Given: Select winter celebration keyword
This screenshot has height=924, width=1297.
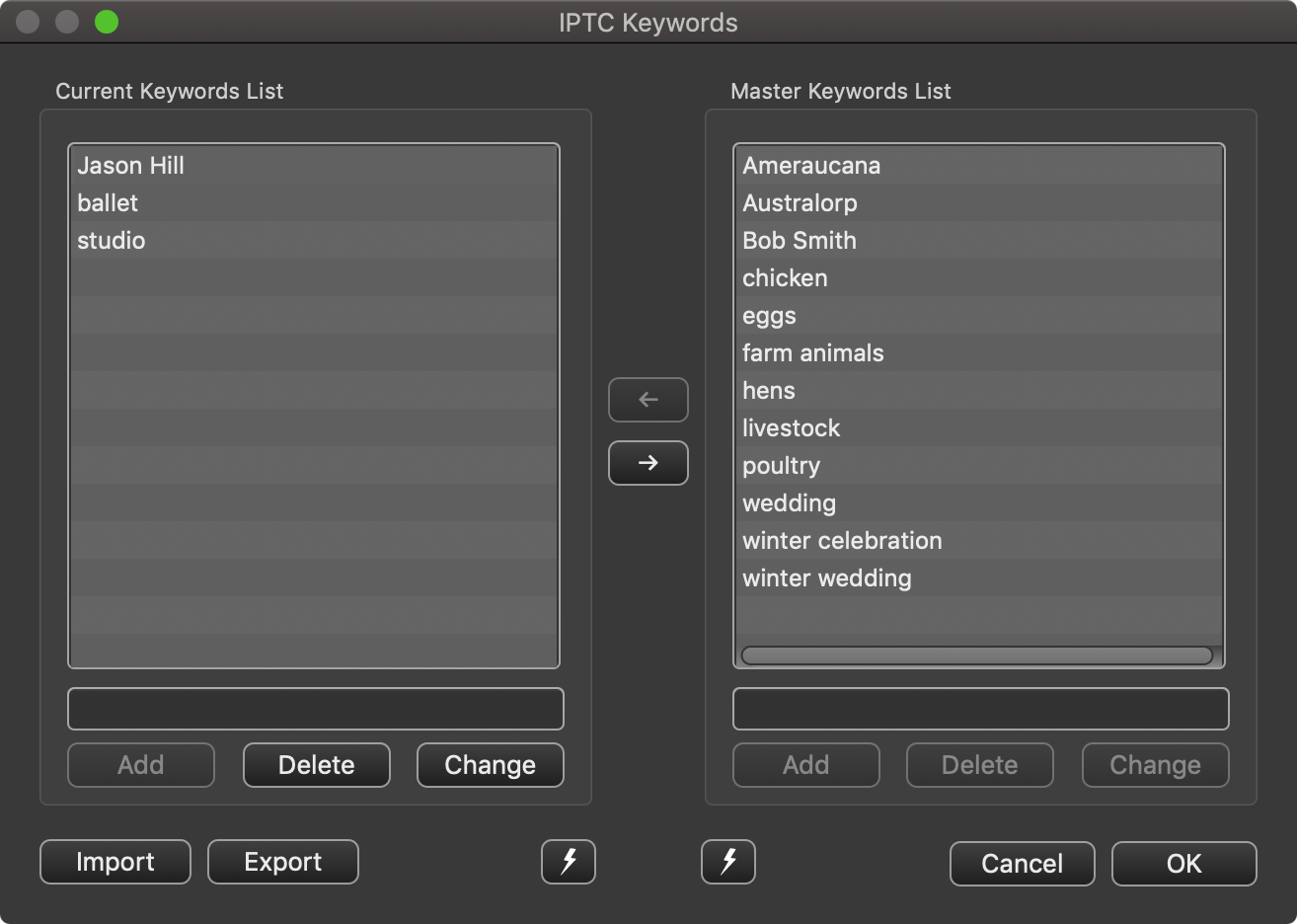Looking at the screenshot, I should (x=979, y=540).
